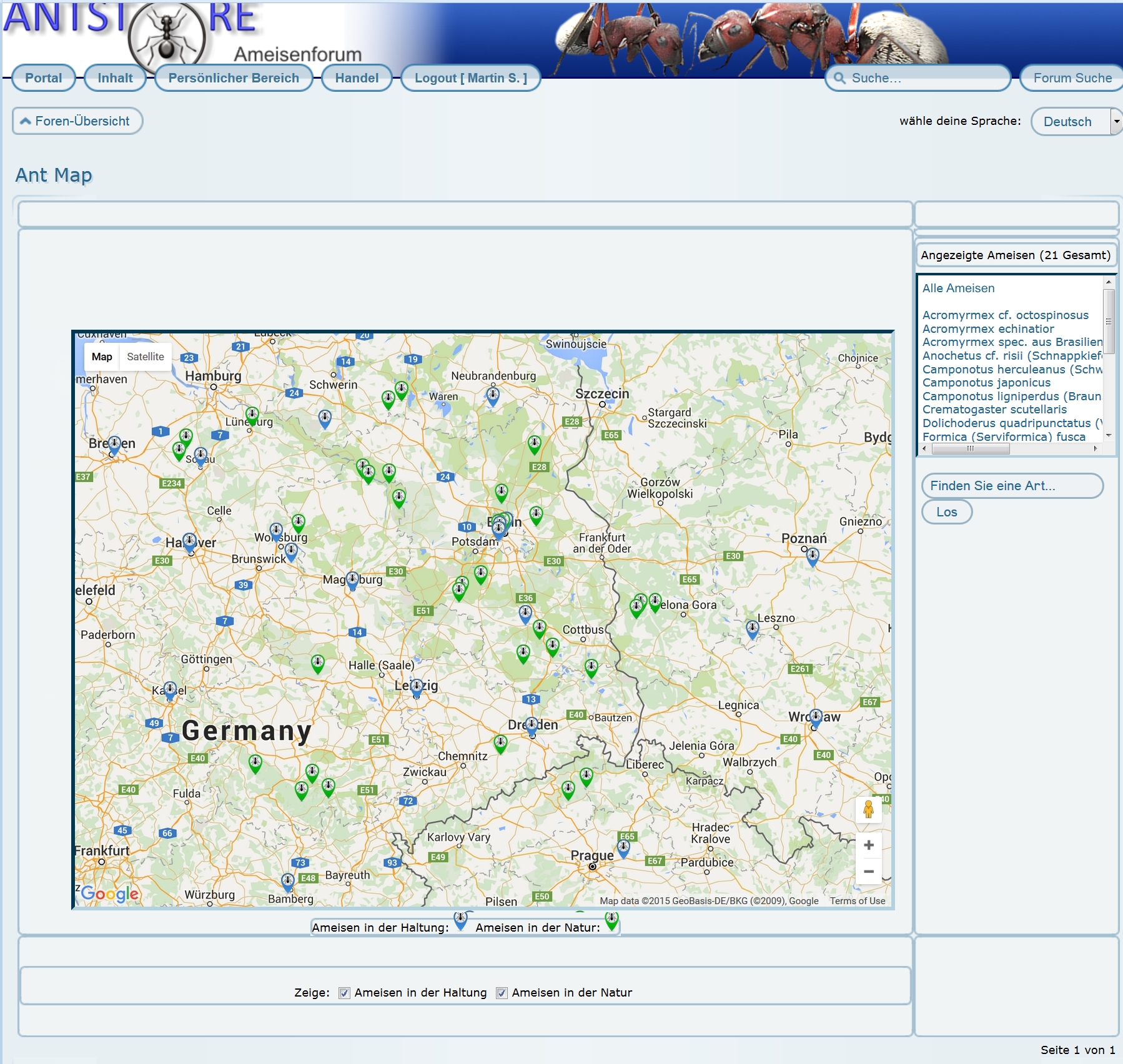The width and height of the screenshot is (1123, 1064).
Task: Open the Handel menu
Action: 357,78
